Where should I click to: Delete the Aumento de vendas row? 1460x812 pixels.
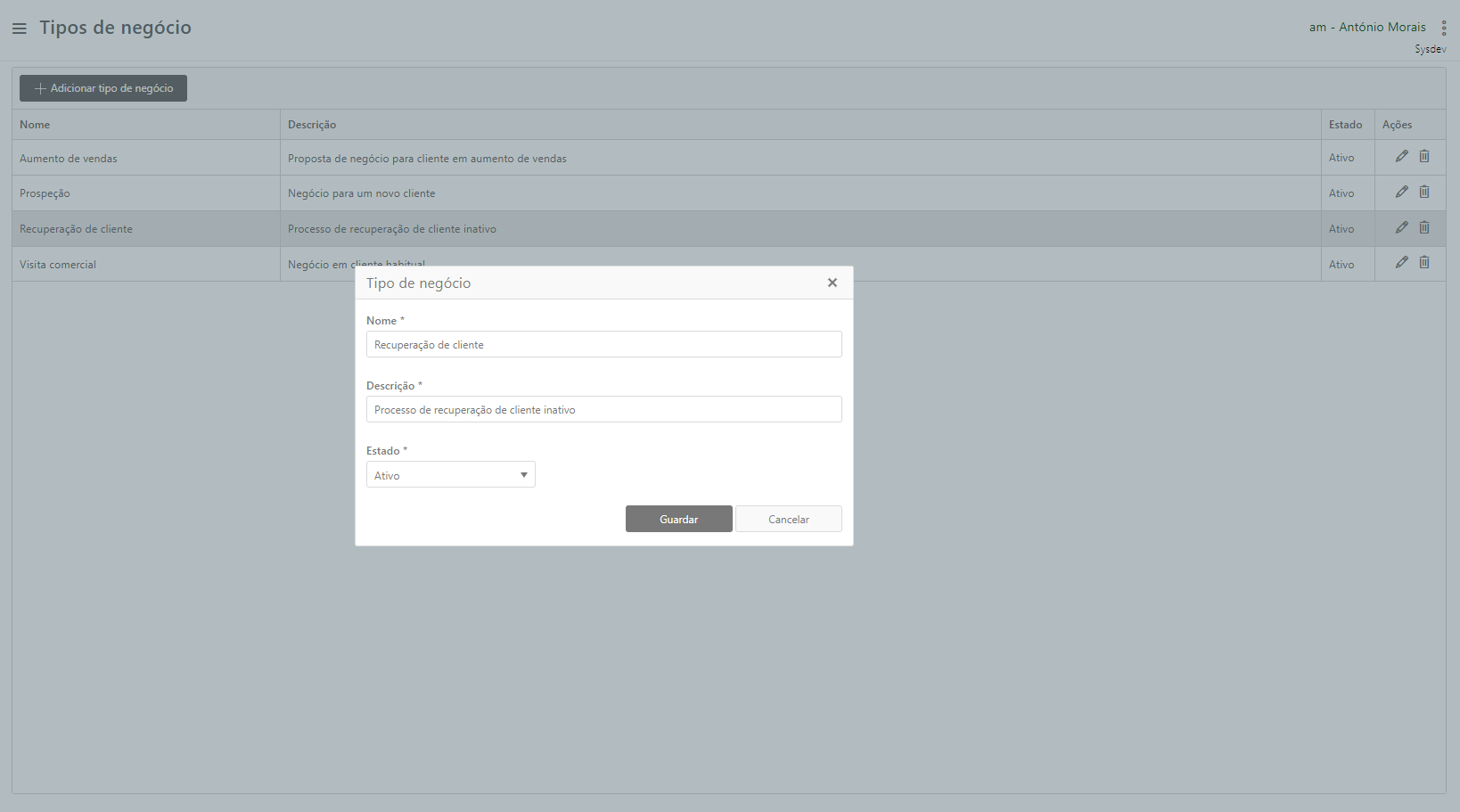[x=1424, y=156]
